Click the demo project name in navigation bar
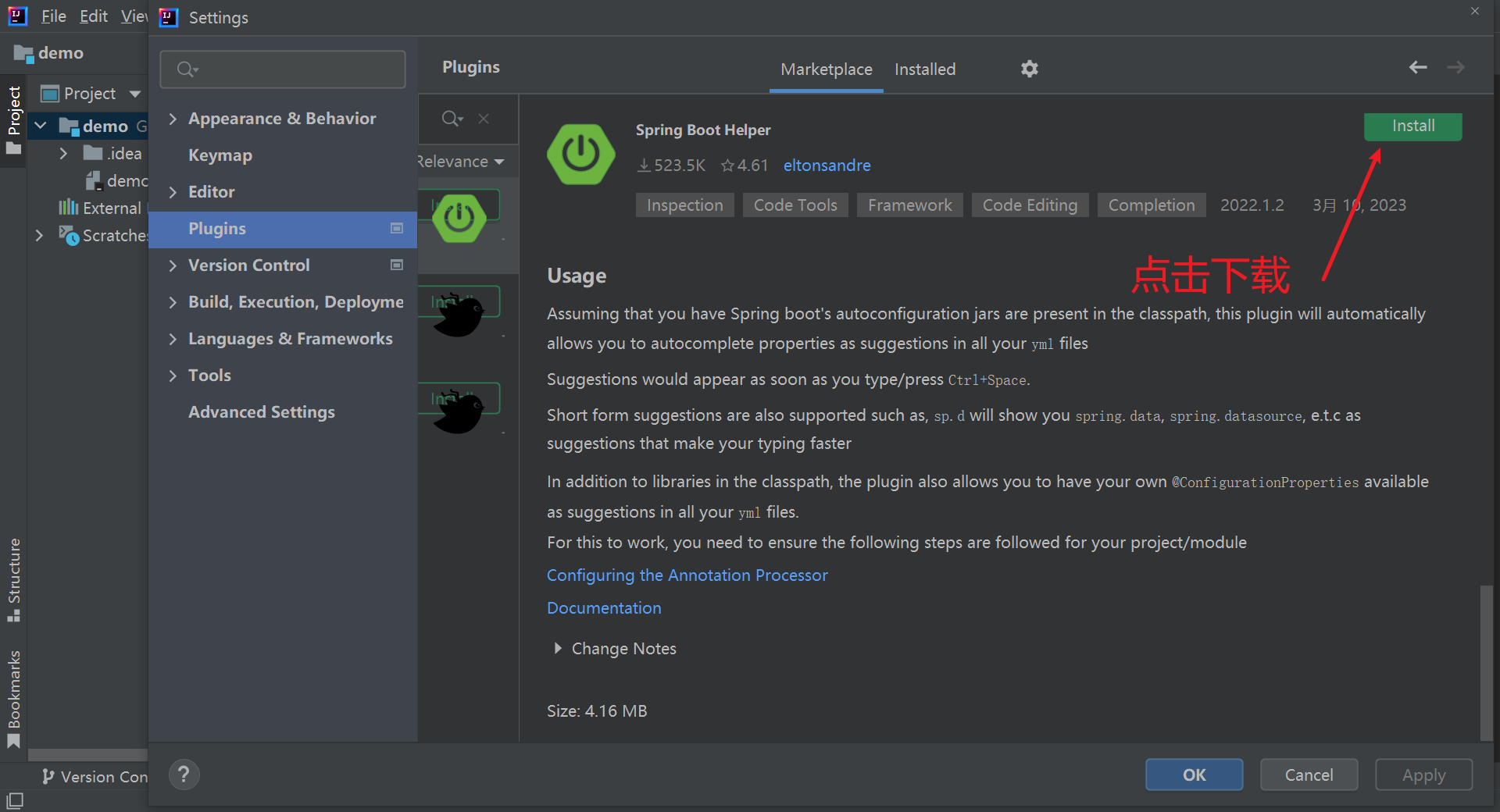 (x=60, y=53)
